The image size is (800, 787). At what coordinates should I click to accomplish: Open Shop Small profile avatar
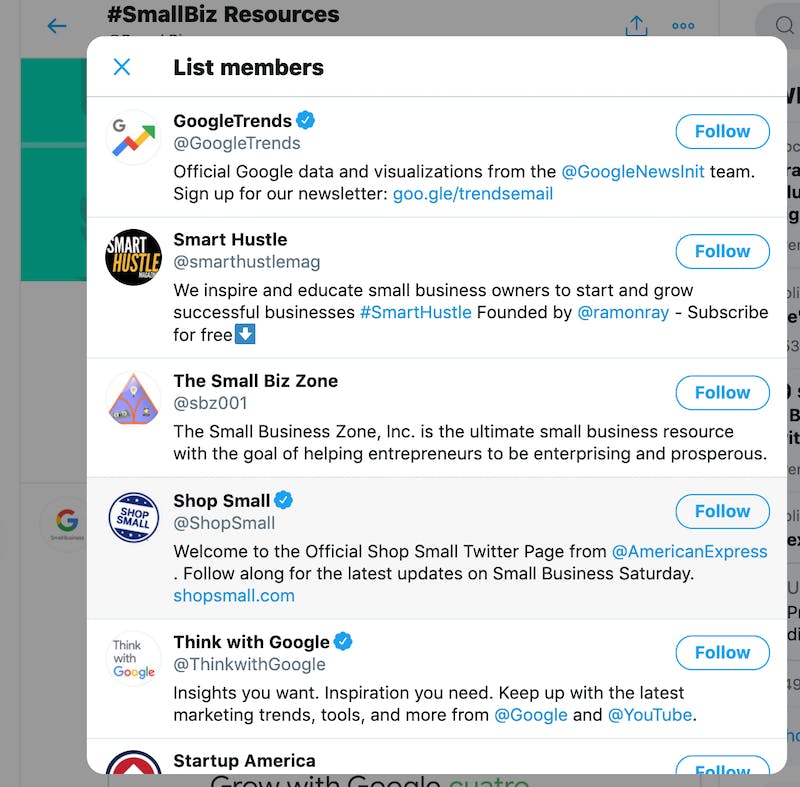[x=133, y=517]
